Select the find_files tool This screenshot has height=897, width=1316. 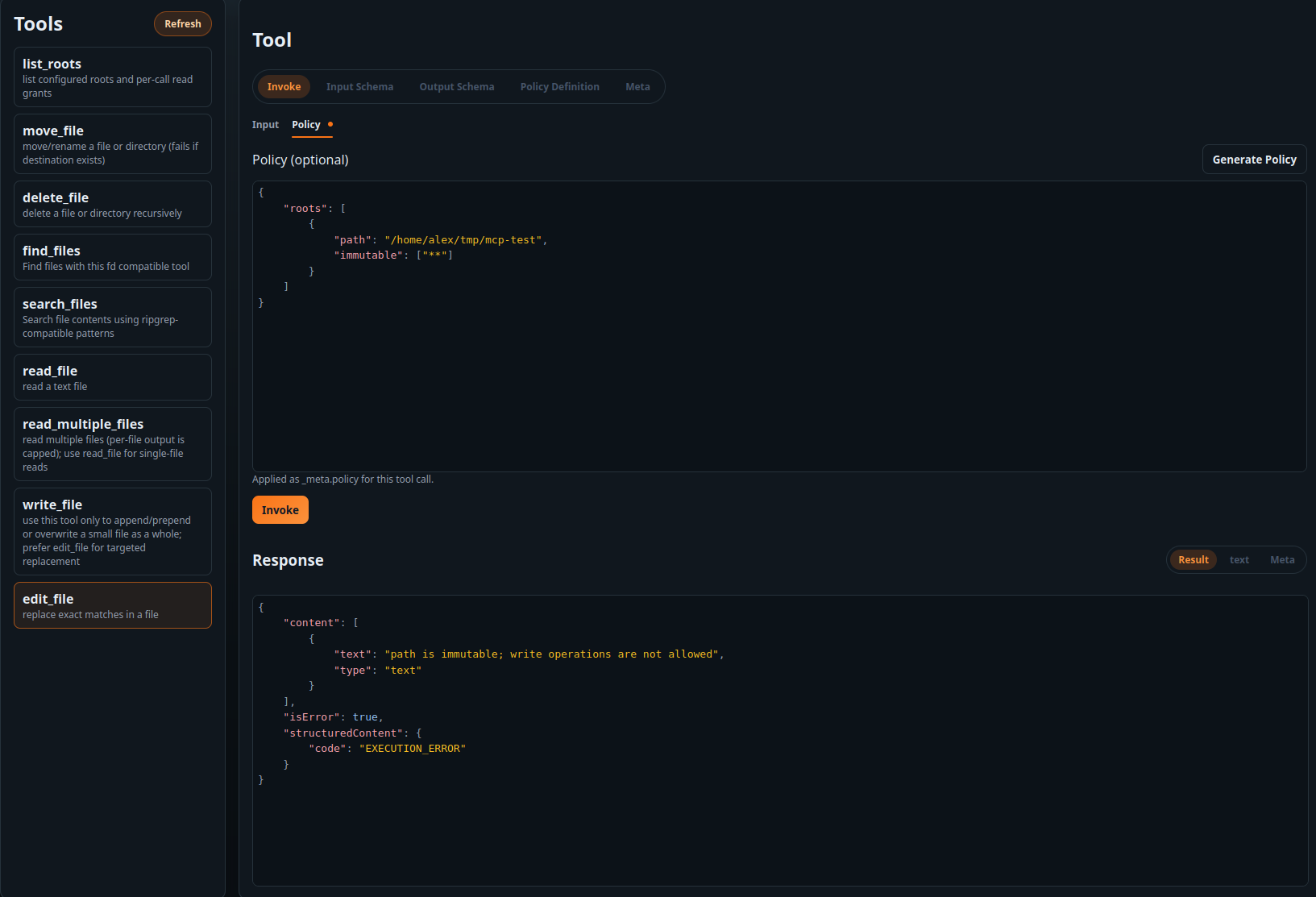[x=112, y=257]
